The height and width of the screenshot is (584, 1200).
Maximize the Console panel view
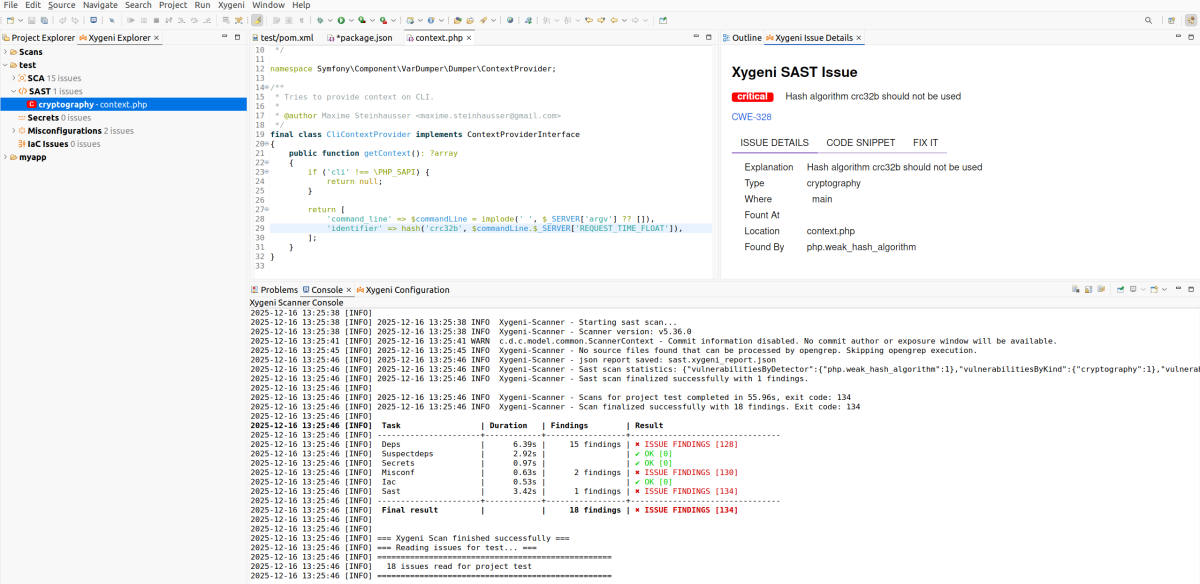point(1191,289)
